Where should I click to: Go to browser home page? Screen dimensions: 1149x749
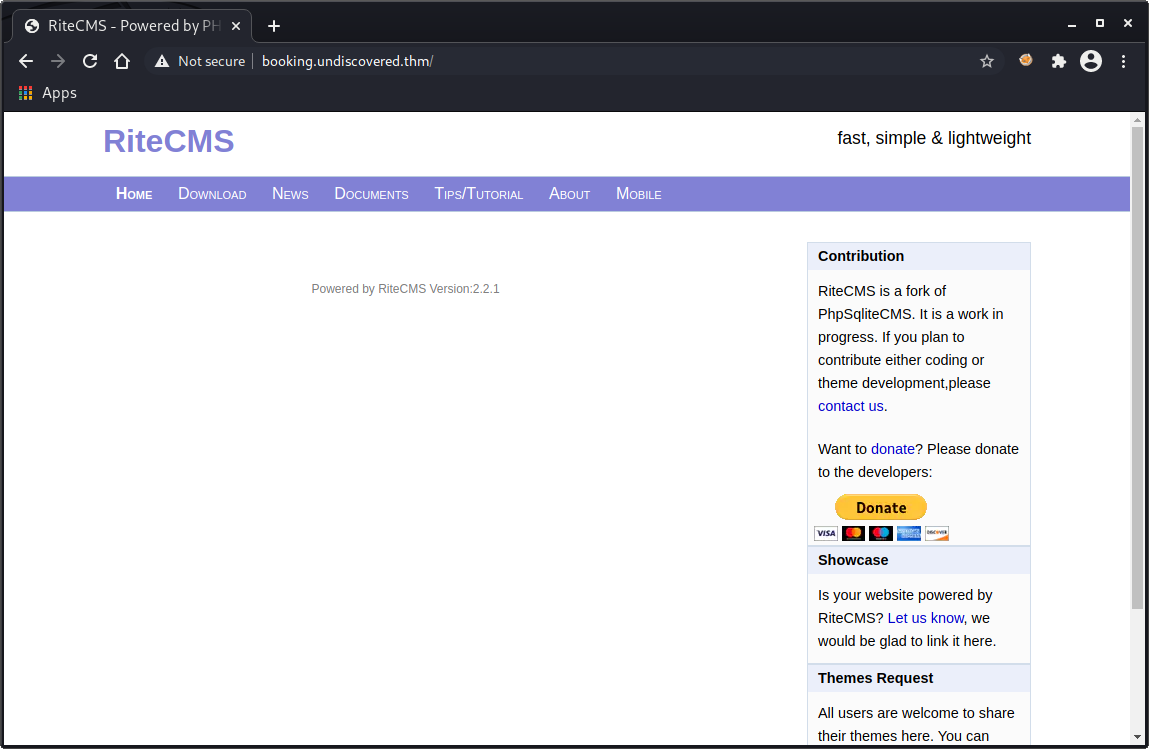point(122,61)
